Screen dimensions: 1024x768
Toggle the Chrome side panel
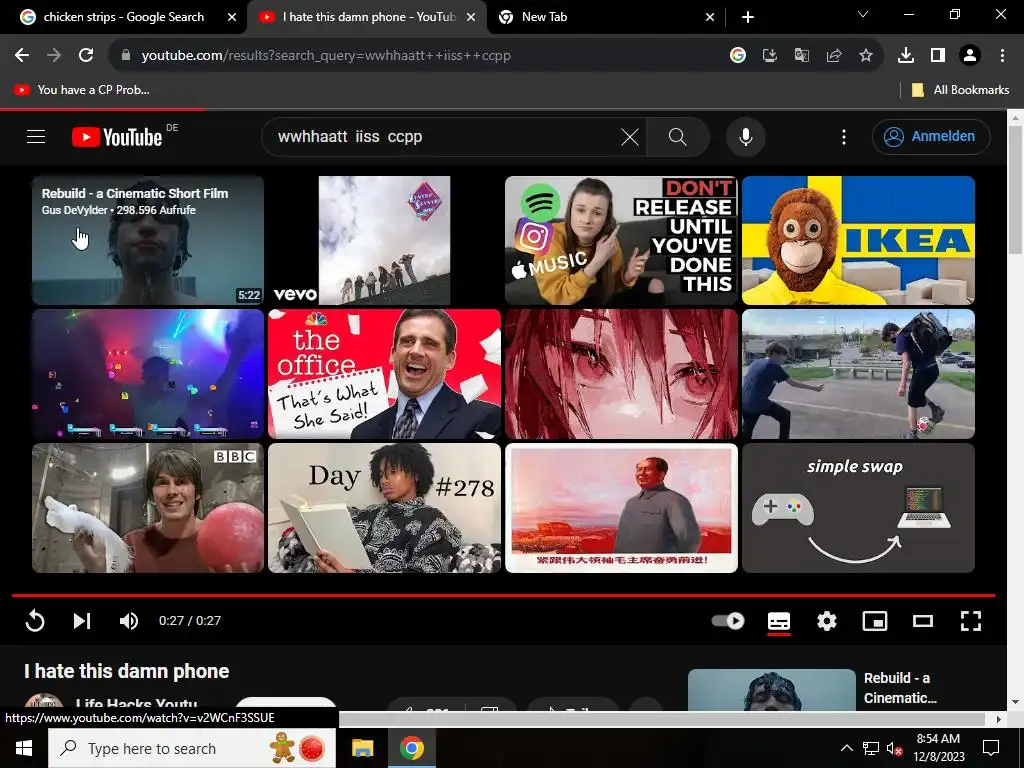(938, 56)
